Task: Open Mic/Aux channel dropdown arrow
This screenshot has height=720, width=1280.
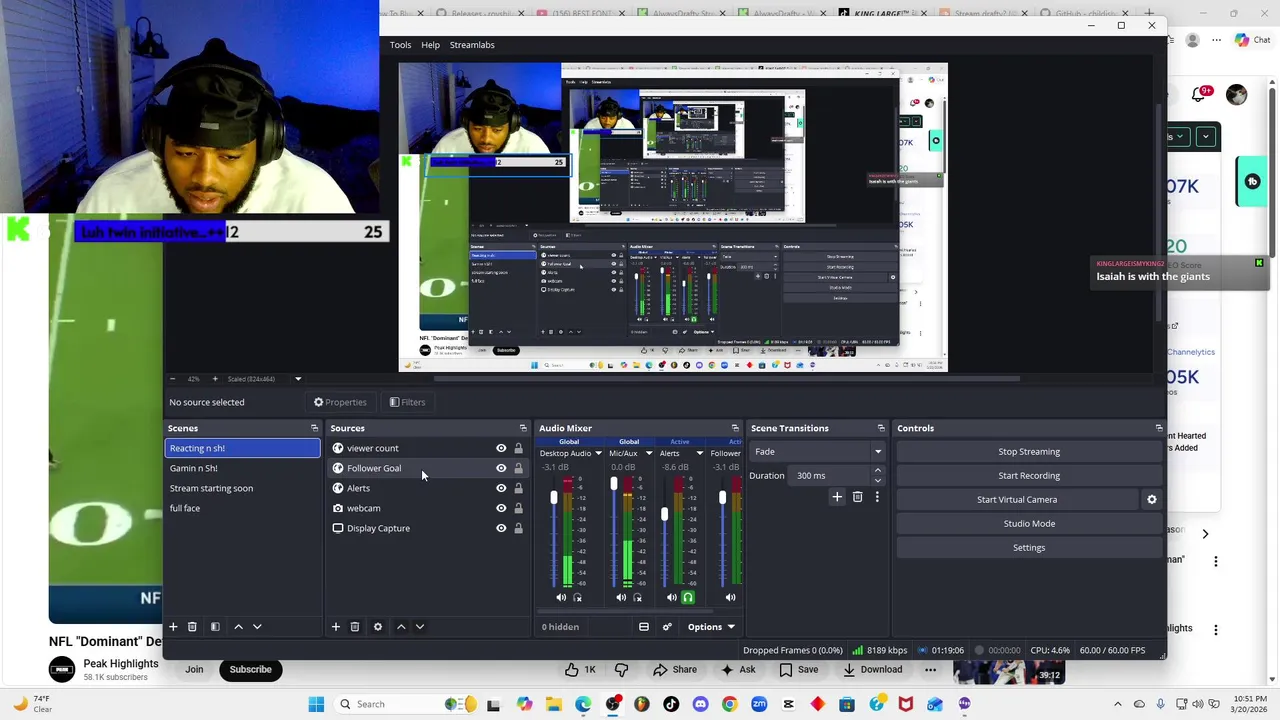Action: pos(648,453)
